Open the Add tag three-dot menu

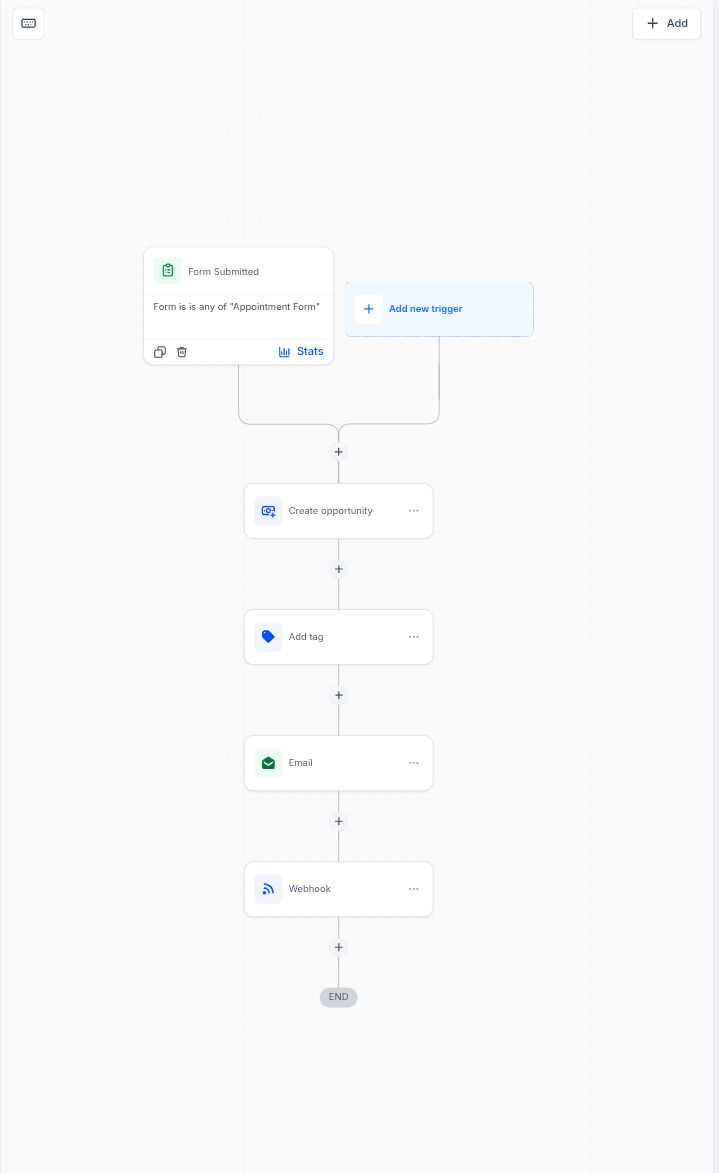(414, 637)
